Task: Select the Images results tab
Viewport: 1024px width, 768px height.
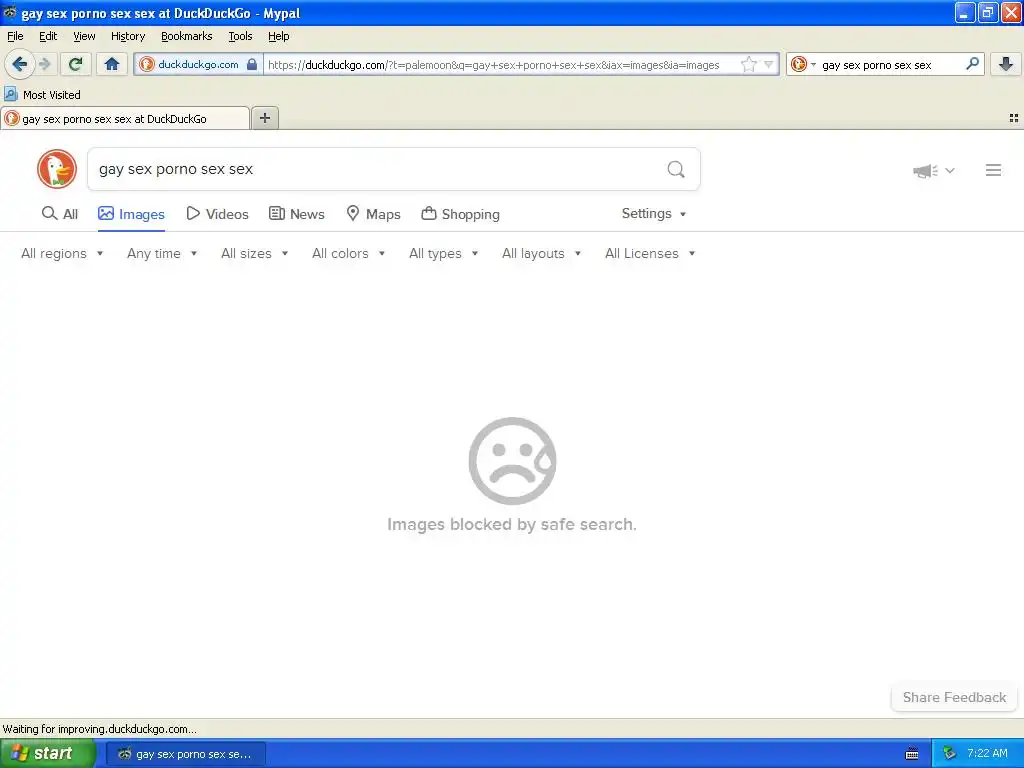Action: [131, 214]
